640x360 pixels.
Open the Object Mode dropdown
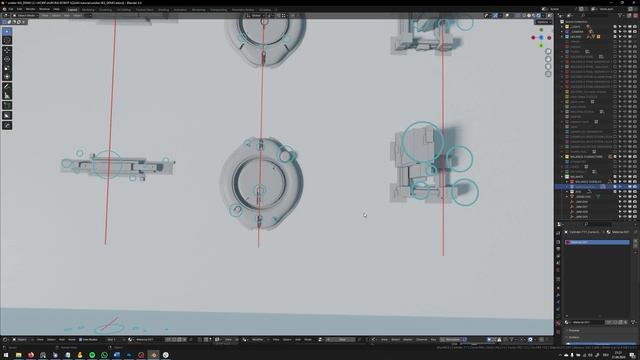pyautogui.click(x=25, y=16)
